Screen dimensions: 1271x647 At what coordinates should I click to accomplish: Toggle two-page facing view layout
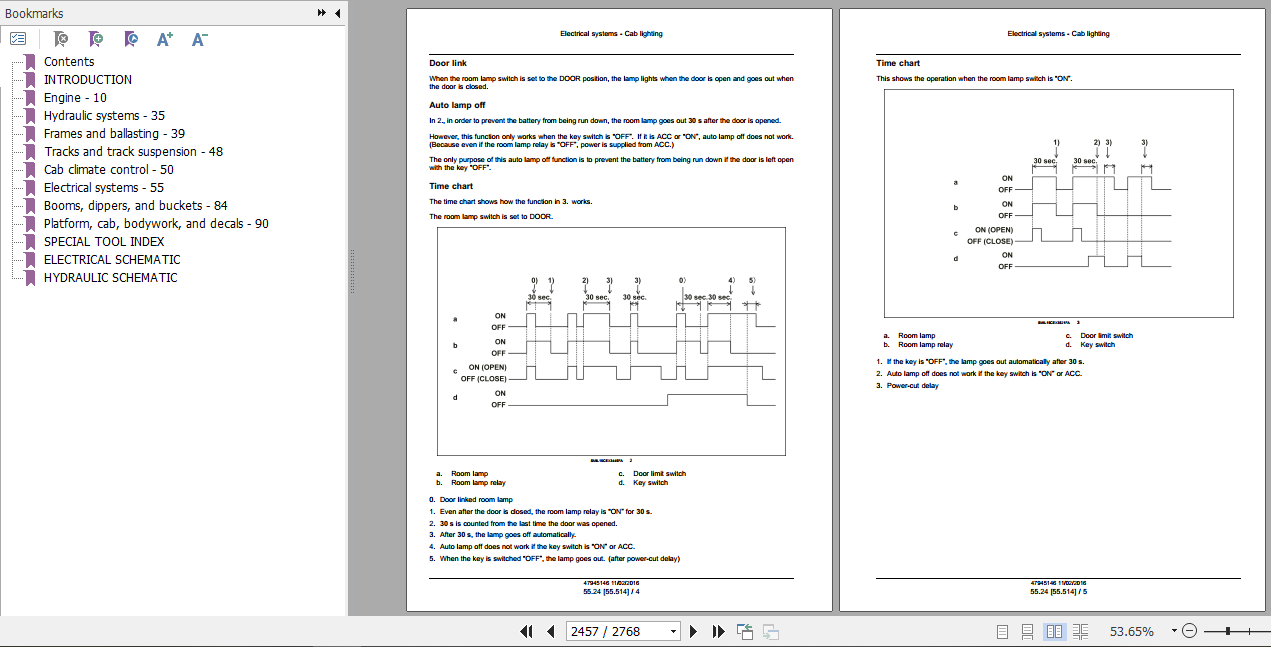(1054, 631)
